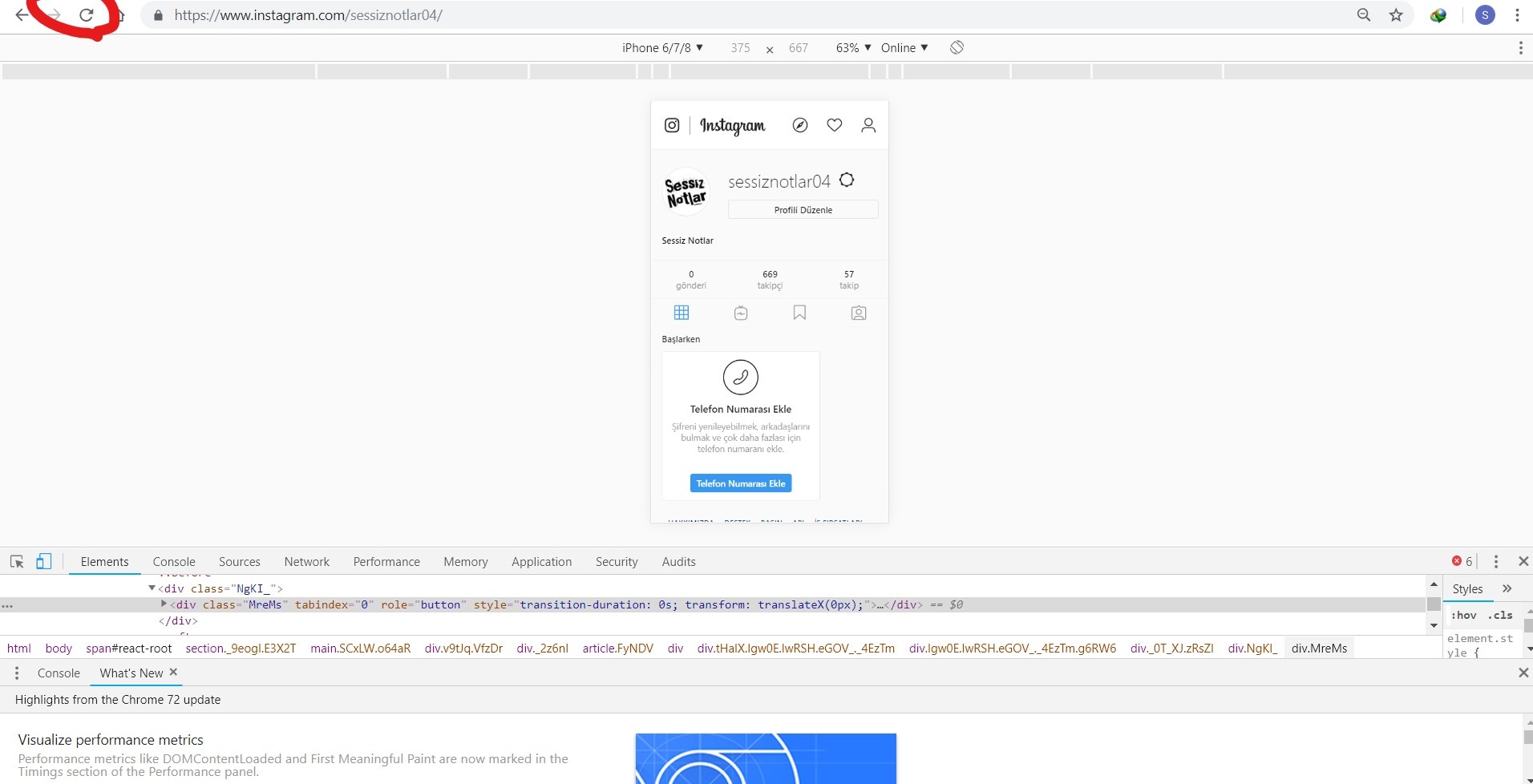Select div.MreMs in the breadcrumb

point(1320,649)
